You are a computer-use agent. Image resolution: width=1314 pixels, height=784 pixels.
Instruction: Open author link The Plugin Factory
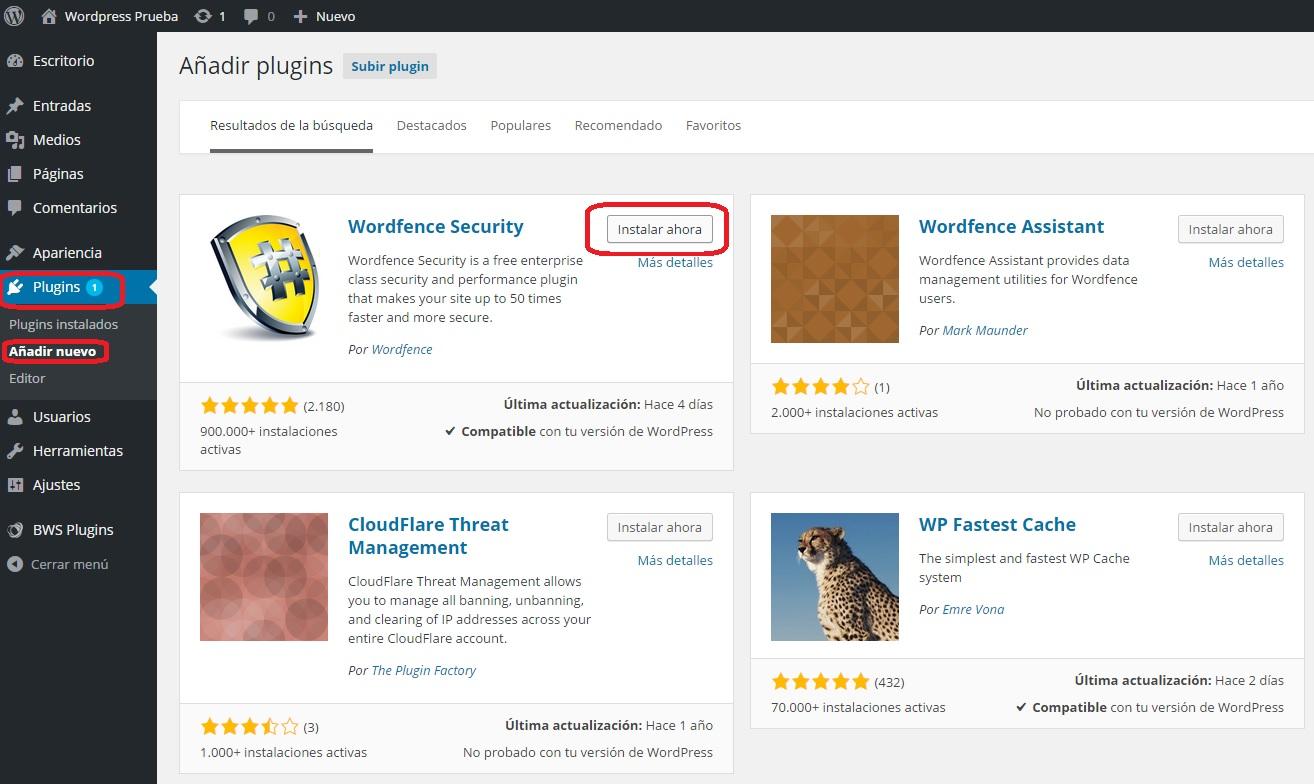(x=424, y=671)
